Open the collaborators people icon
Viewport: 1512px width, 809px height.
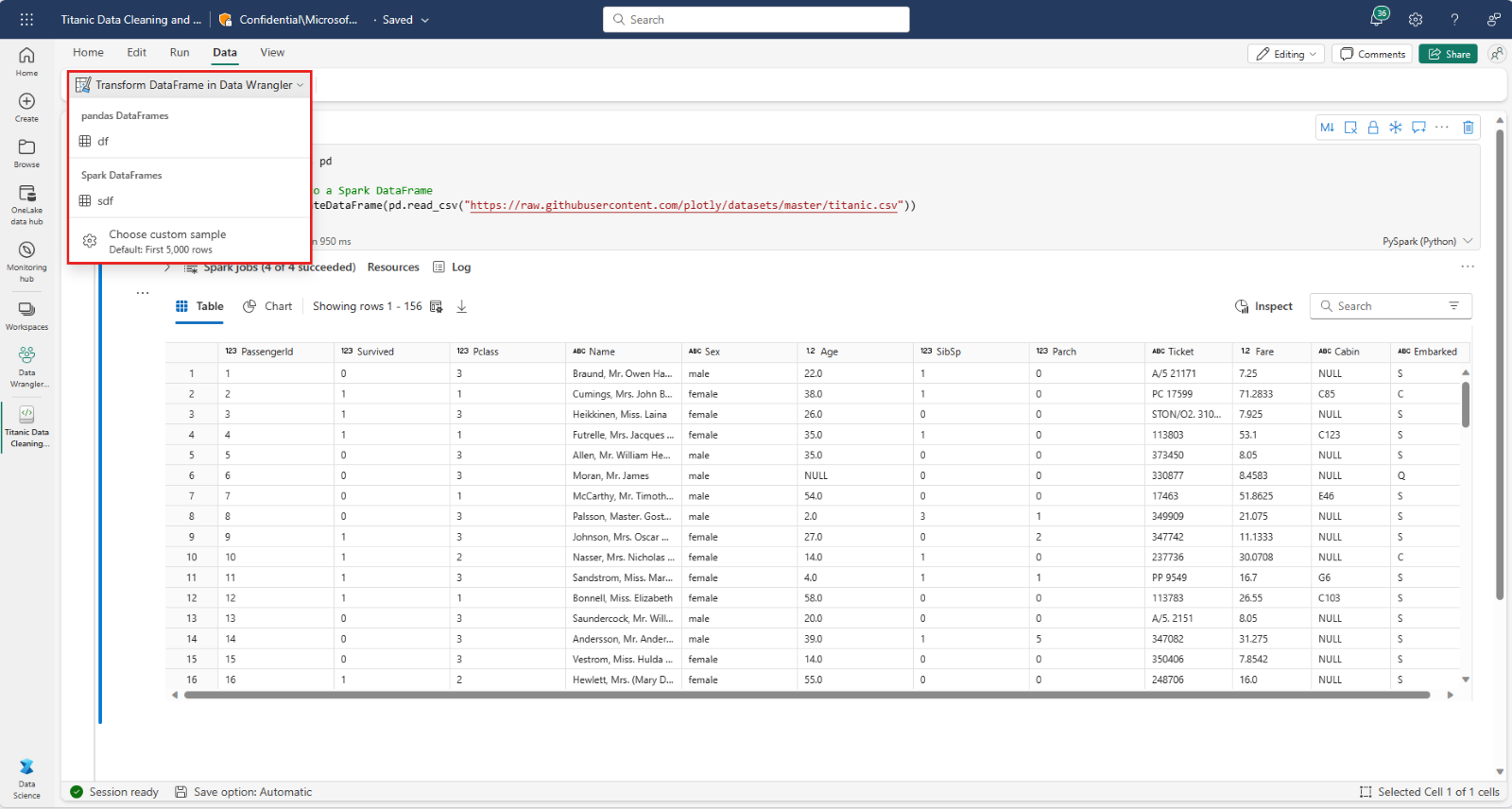(1496, 54)
